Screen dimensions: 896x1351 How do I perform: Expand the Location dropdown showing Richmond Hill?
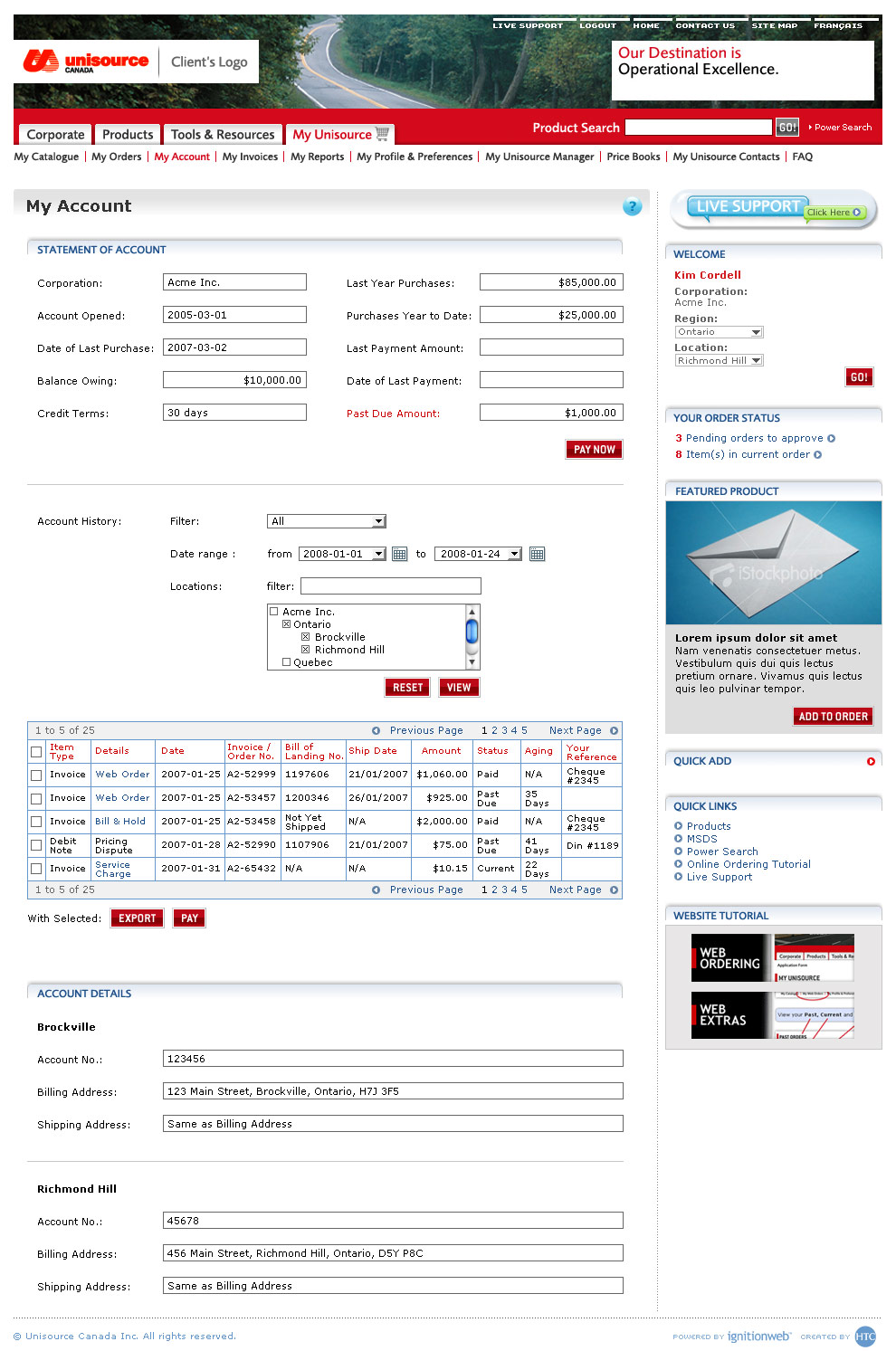click(756, 360)
